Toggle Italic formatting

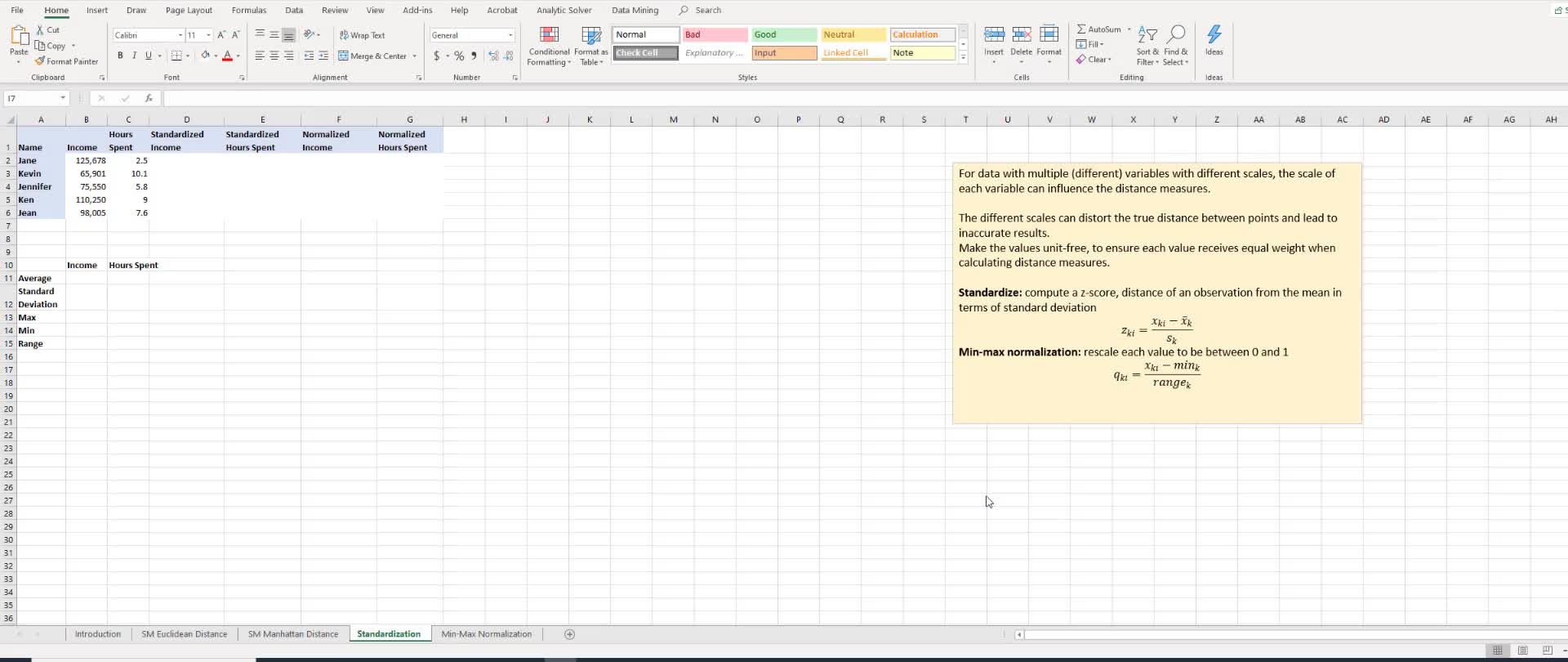[x=134, y=56]
